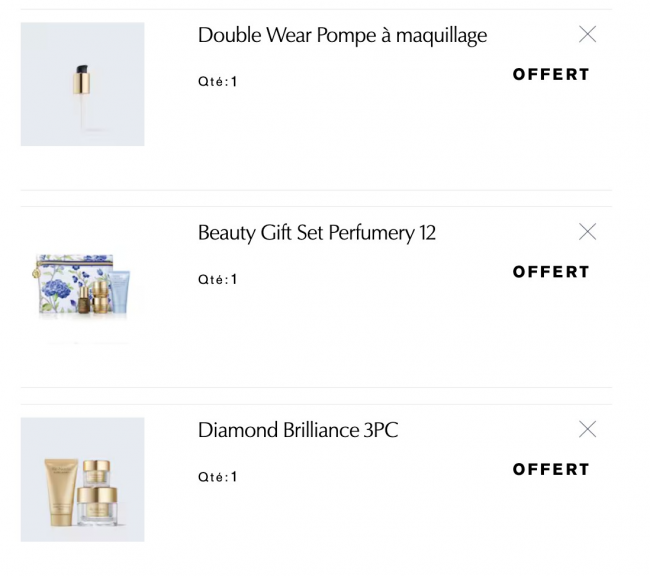650x576 pixels.
Task: Select quantity label under Diamond Brilliance 3PC
Action: pyautogui.click(x=217, y=478)
